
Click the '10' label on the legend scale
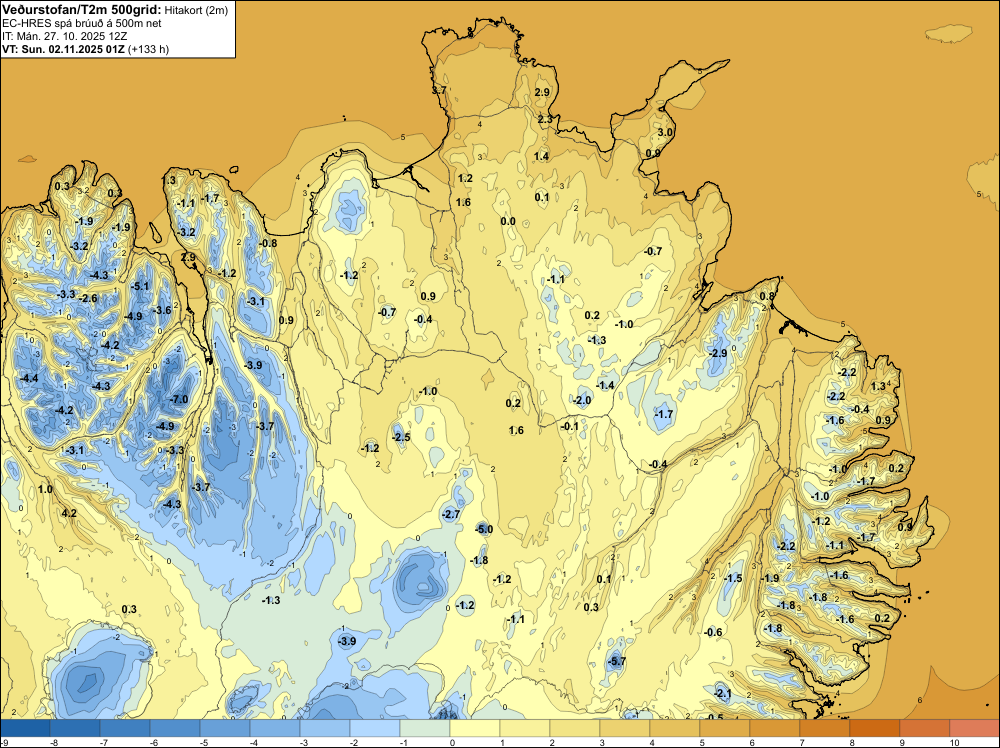coord(954,742)
